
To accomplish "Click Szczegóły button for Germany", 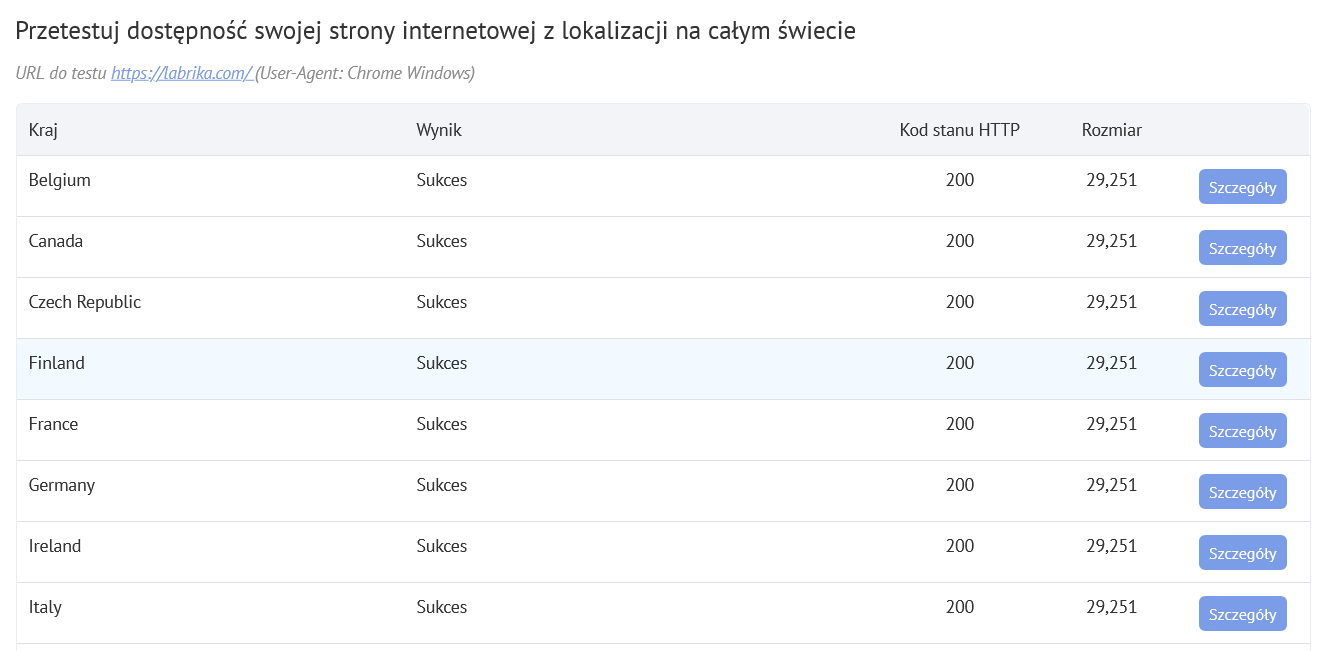I will click(x=1242, y=491).
